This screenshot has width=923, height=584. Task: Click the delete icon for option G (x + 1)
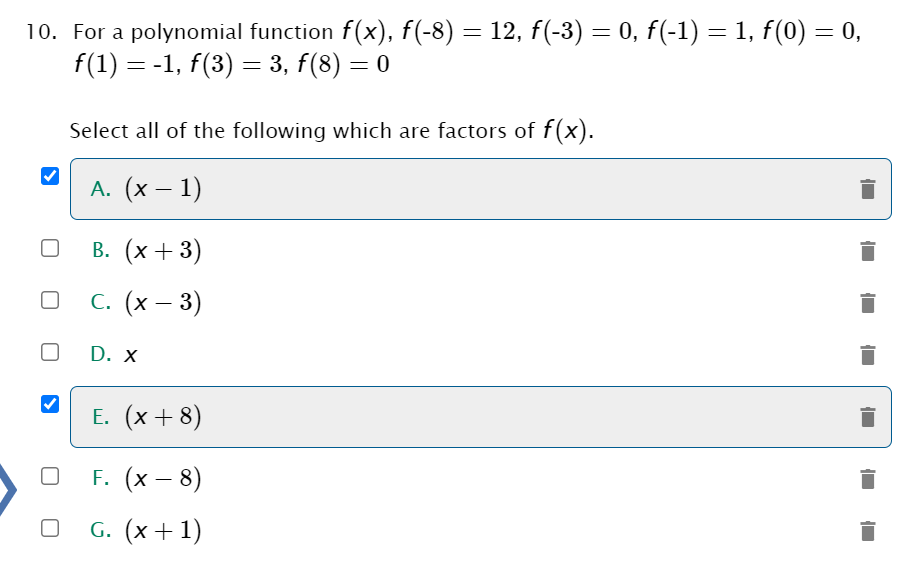868,529
